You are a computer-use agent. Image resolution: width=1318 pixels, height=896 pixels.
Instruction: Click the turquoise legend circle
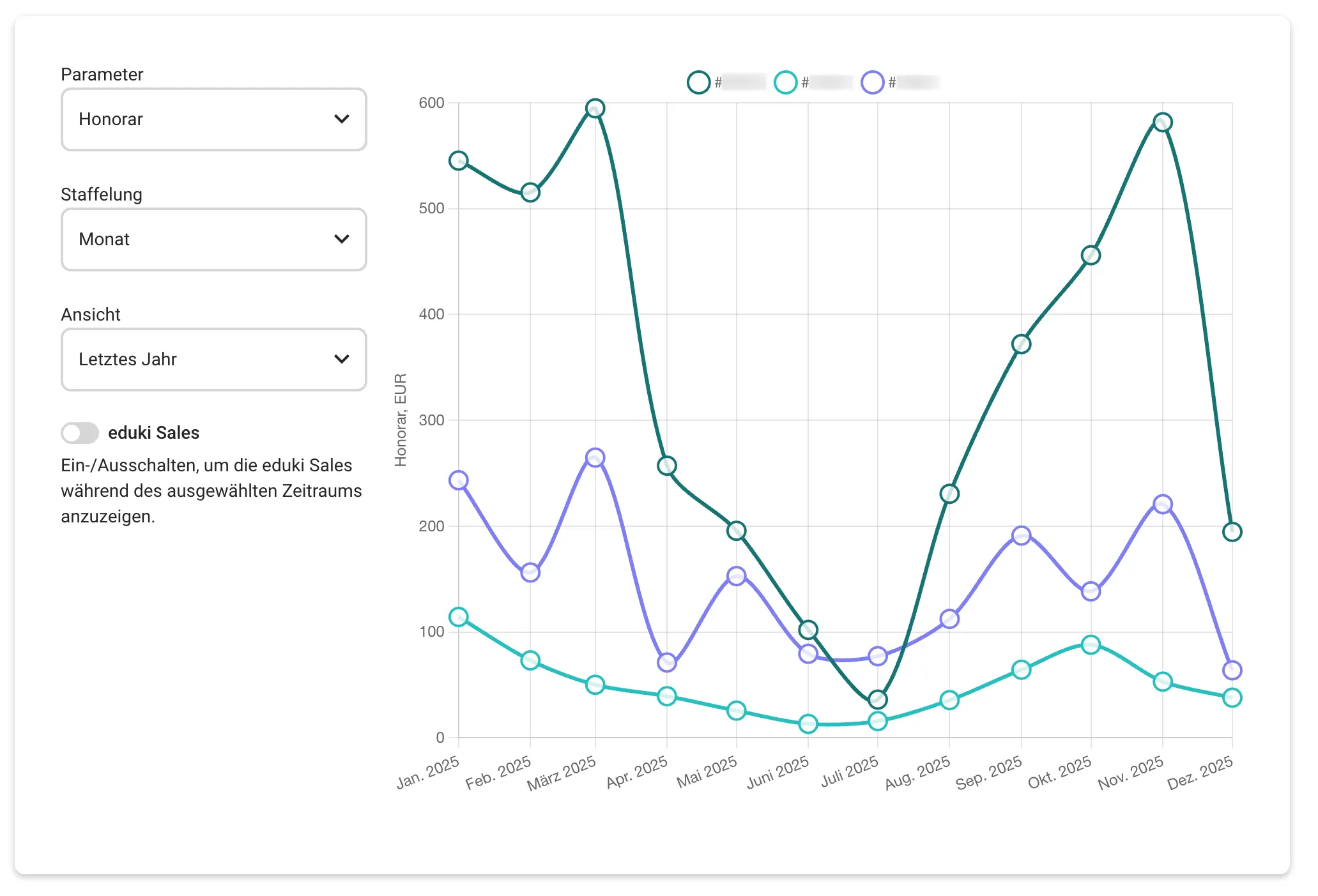[785, 82]
